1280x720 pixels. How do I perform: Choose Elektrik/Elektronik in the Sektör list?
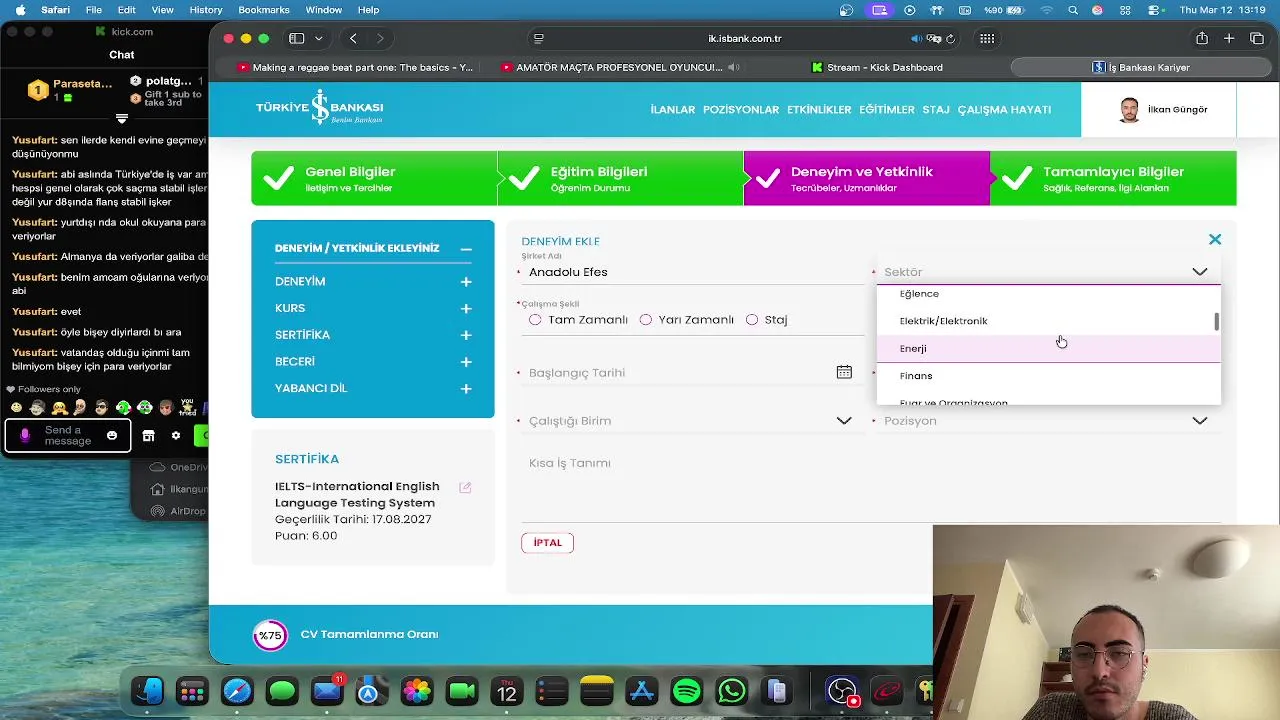coord(1048,321)
